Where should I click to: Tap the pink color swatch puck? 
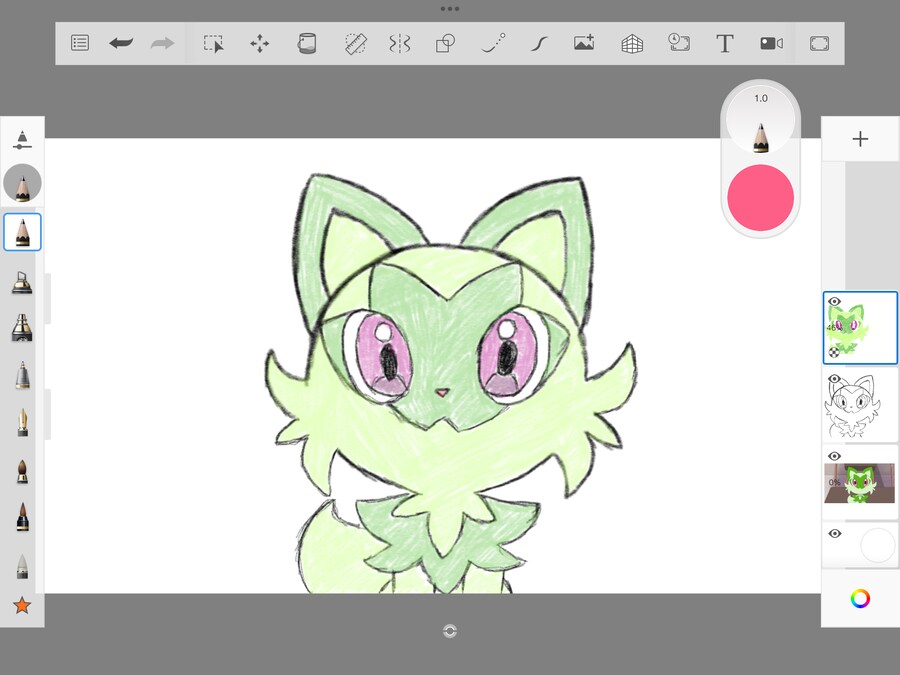(761, 197)
